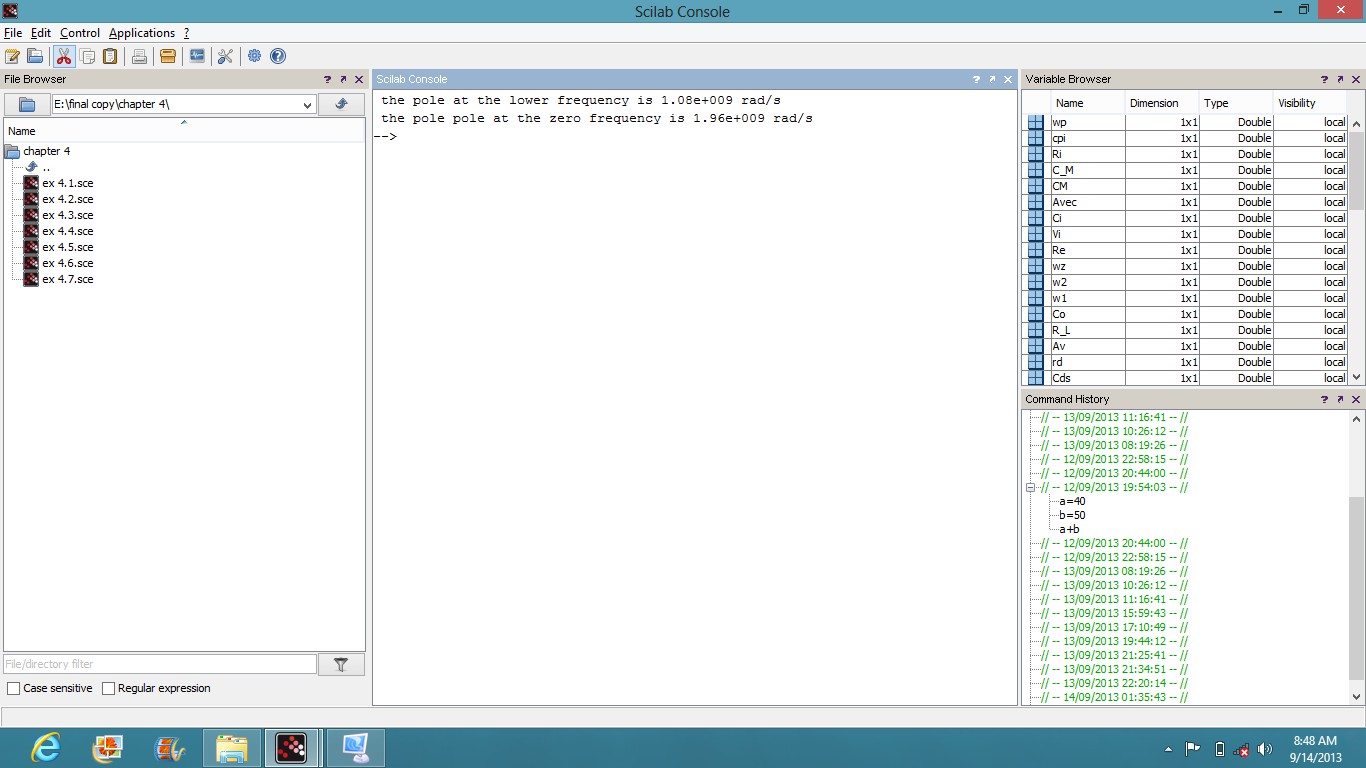Toggle the Regular expression checkbox
The image size is (1366, 768).
tap(109, 688)
